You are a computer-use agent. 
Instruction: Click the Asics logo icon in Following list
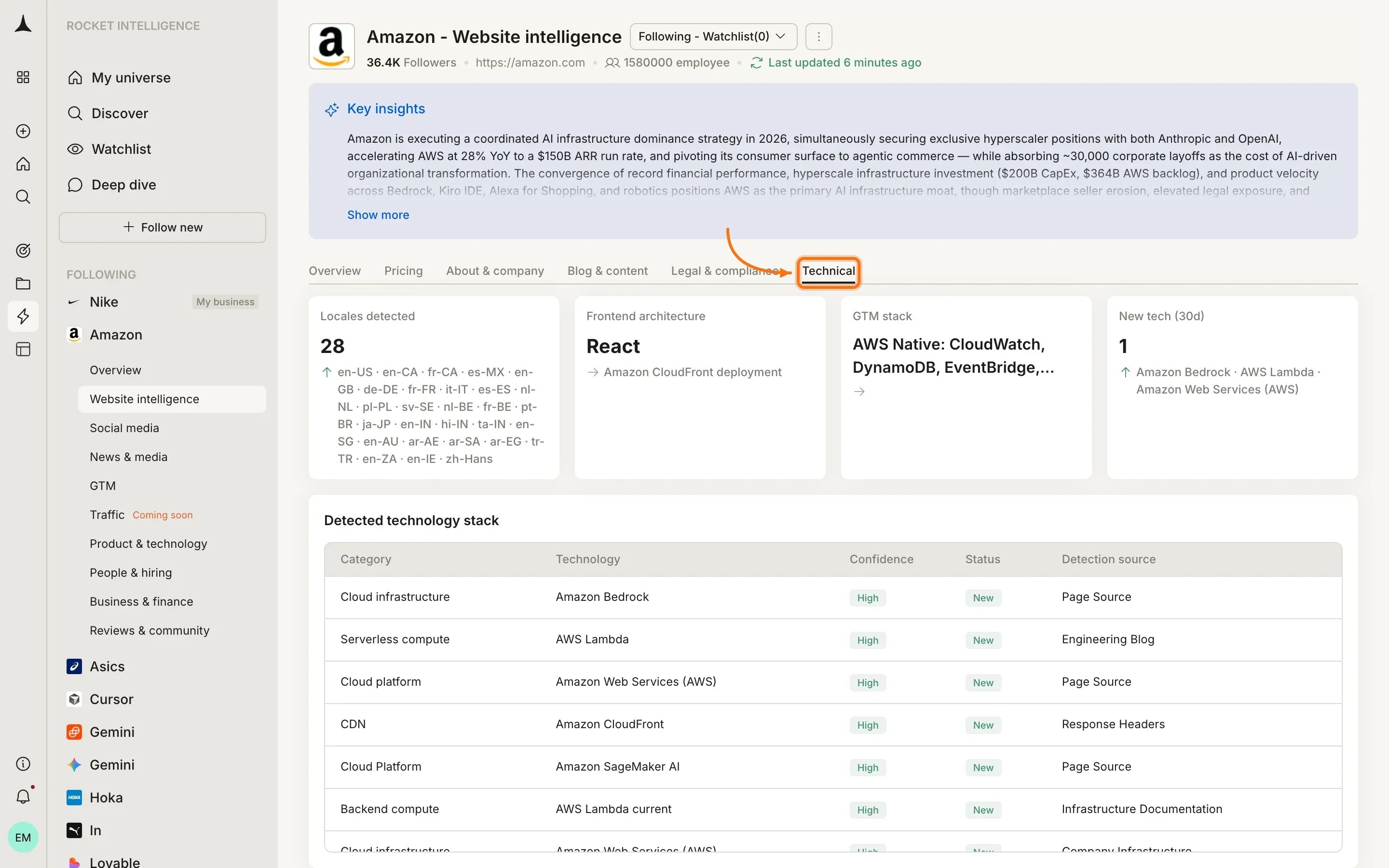(74, 666)
